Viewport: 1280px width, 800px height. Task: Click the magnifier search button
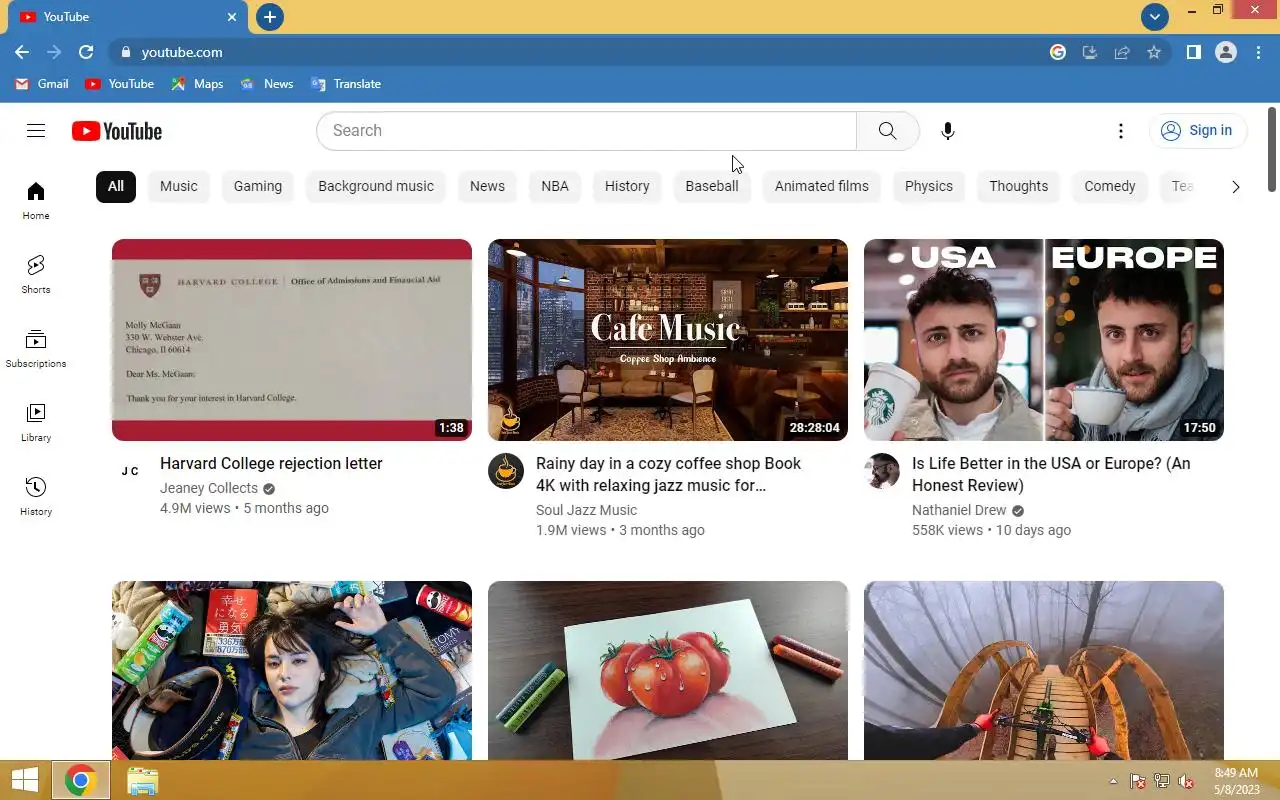[888, 131]
